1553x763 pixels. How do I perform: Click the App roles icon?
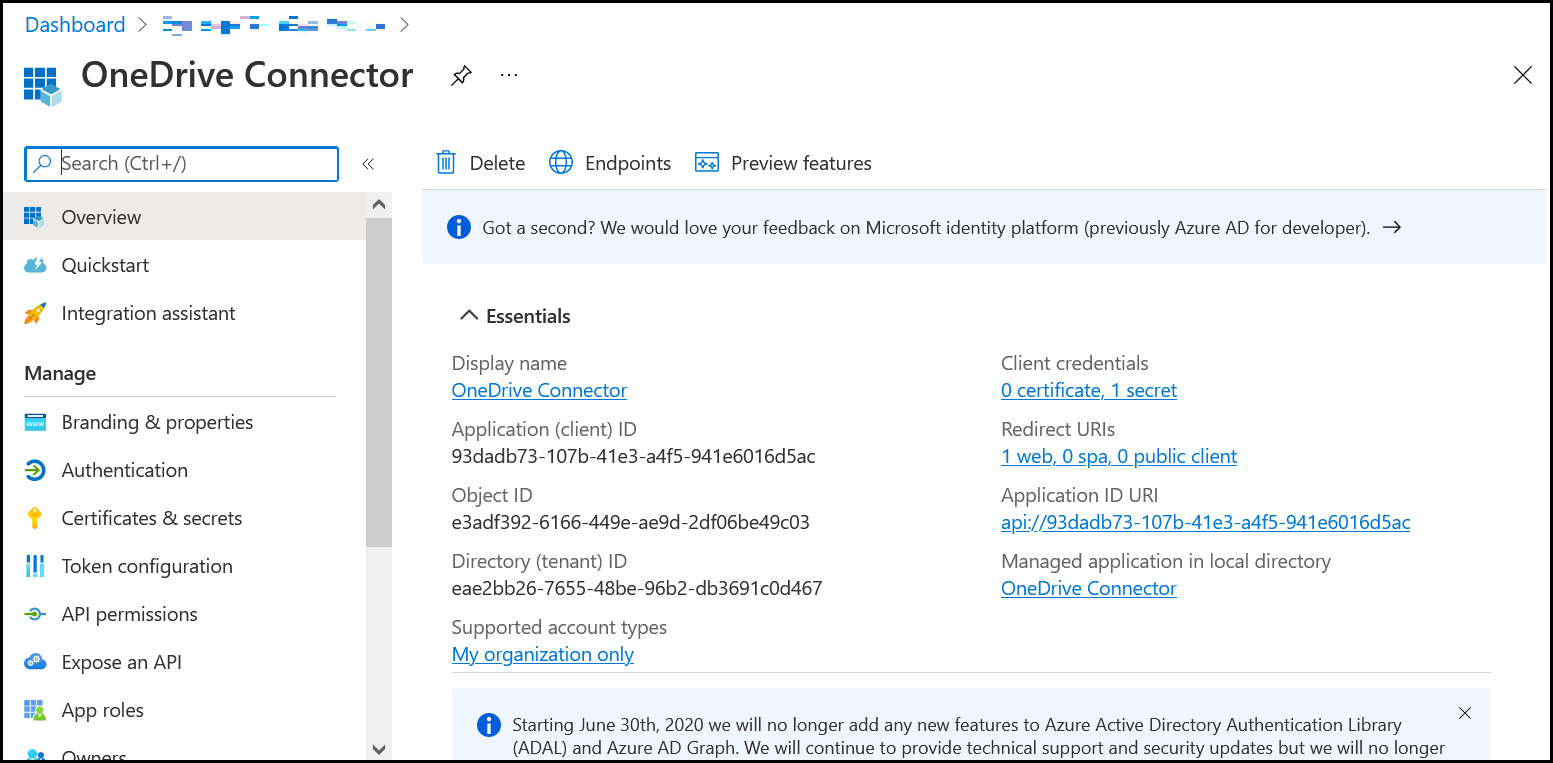35,710
